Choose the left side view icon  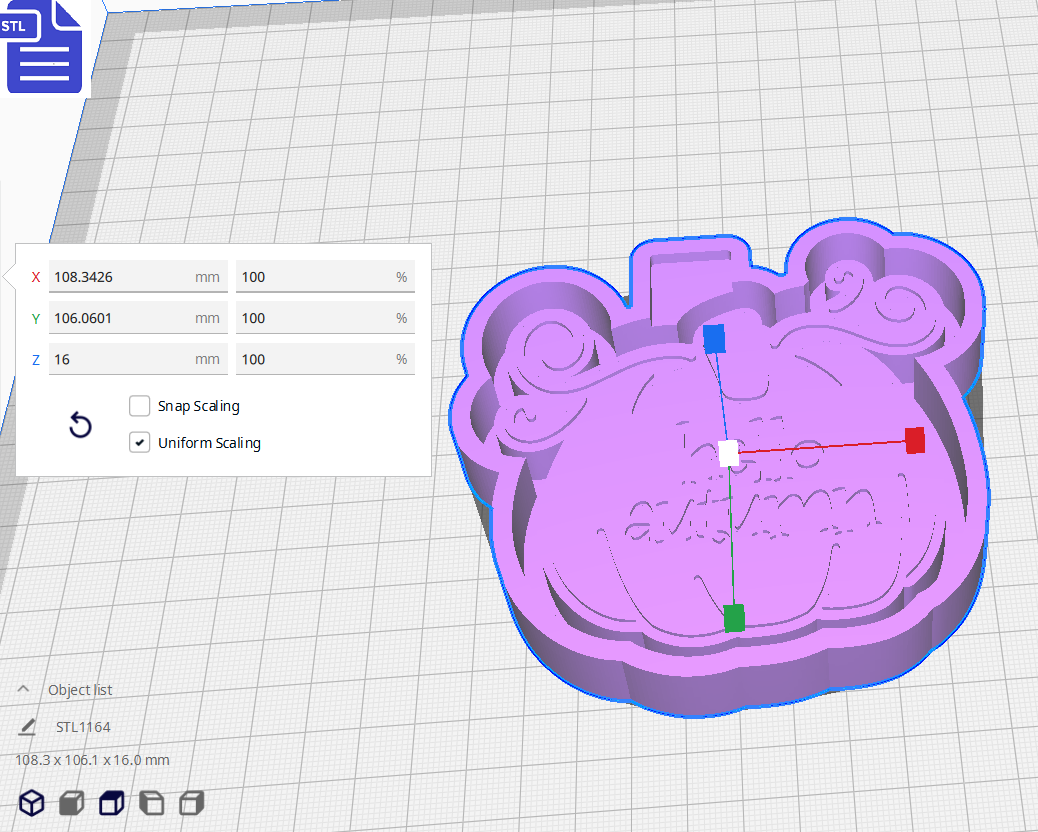point(151,803)
